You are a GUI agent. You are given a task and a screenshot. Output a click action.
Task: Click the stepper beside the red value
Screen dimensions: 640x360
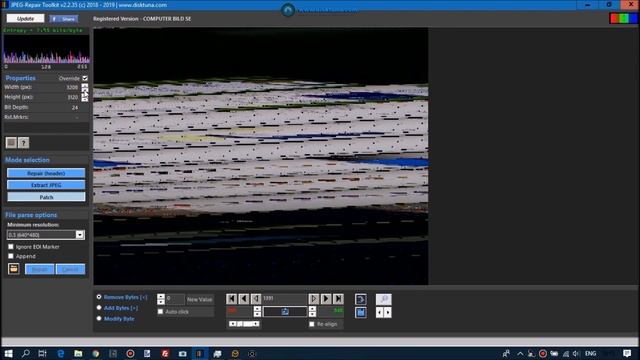[x=257, y=311]
